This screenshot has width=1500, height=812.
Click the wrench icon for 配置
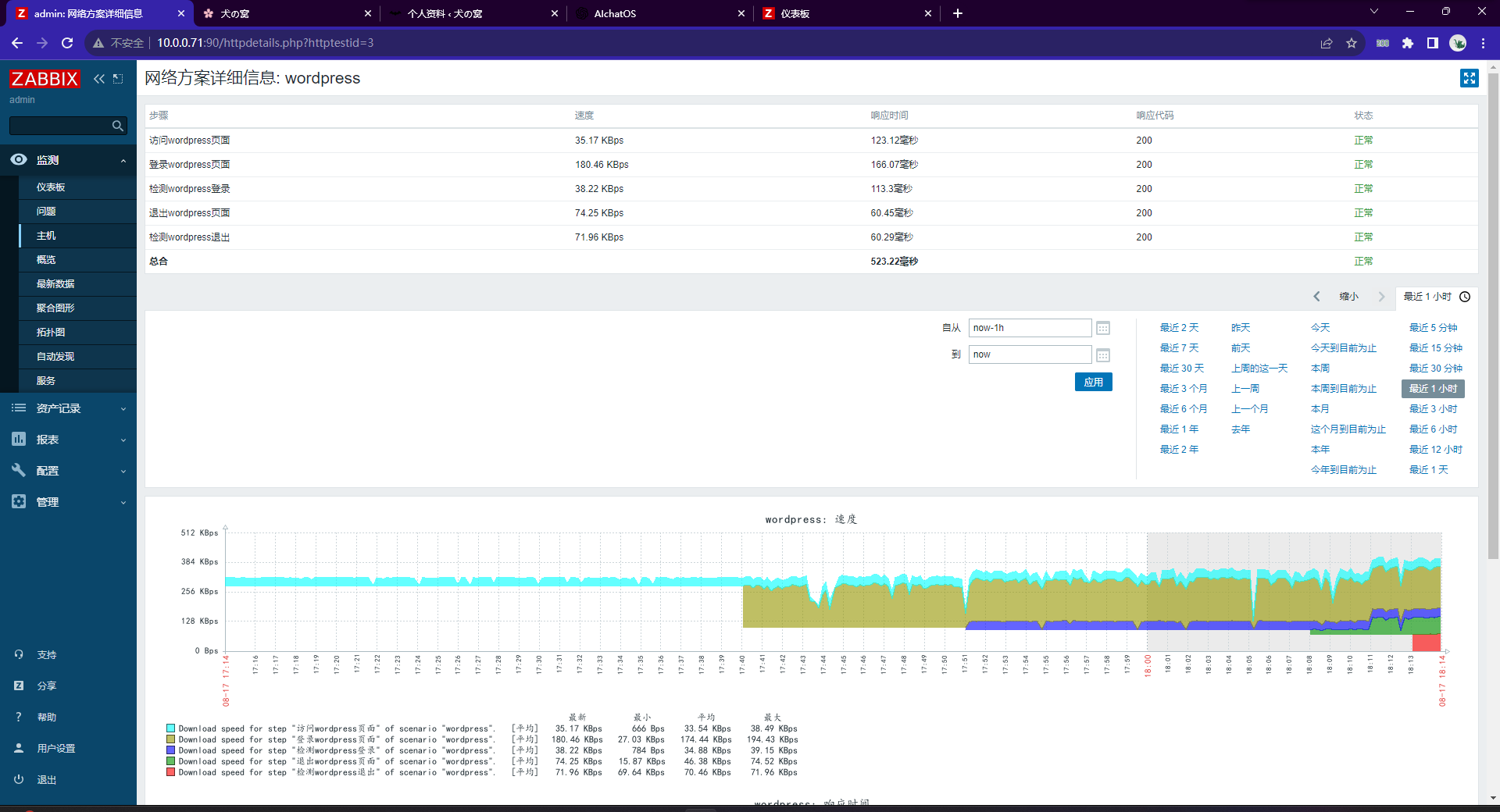(19, 470)
